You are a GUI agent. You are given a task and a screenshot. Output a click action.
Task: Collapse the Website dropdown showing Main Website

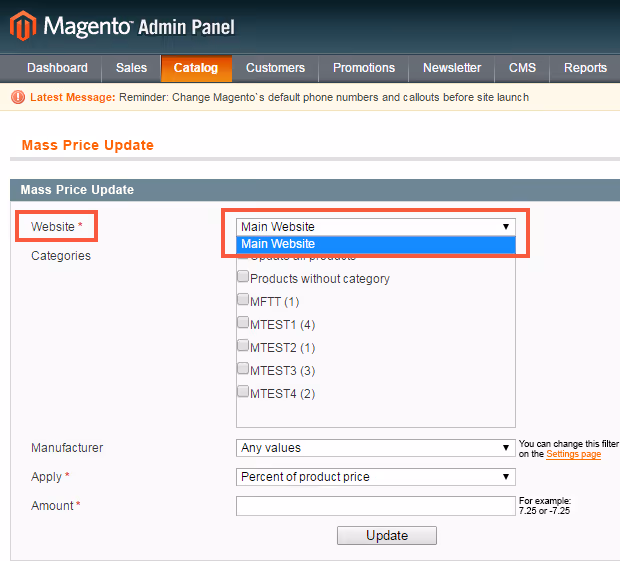click(x=376, y=227)
